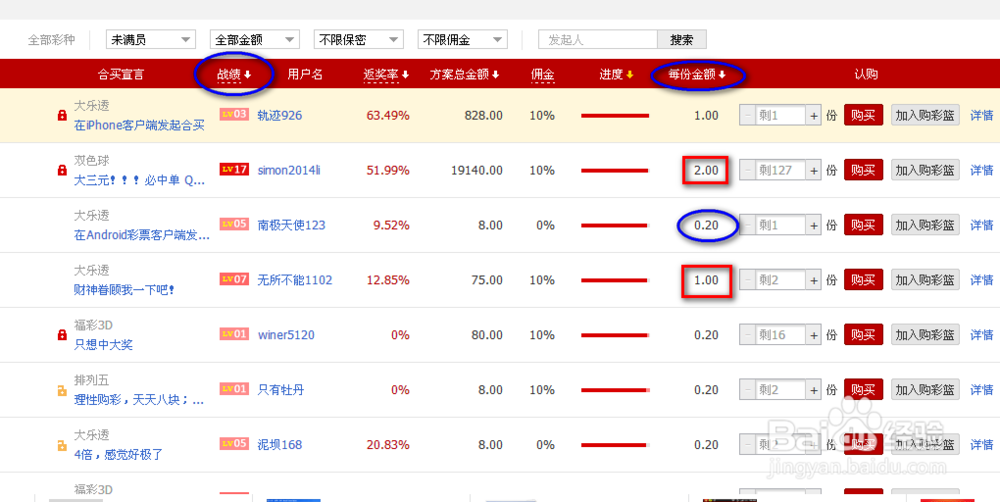1000x502 pixels.
Task: Click the share quantity field showing 剩16
Action: (780, 335)
